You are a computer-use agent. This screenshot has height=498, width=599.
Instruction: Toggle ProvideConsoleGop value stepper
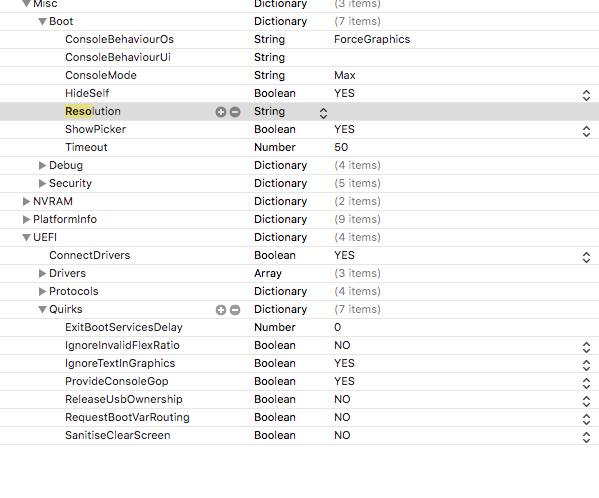586,383
